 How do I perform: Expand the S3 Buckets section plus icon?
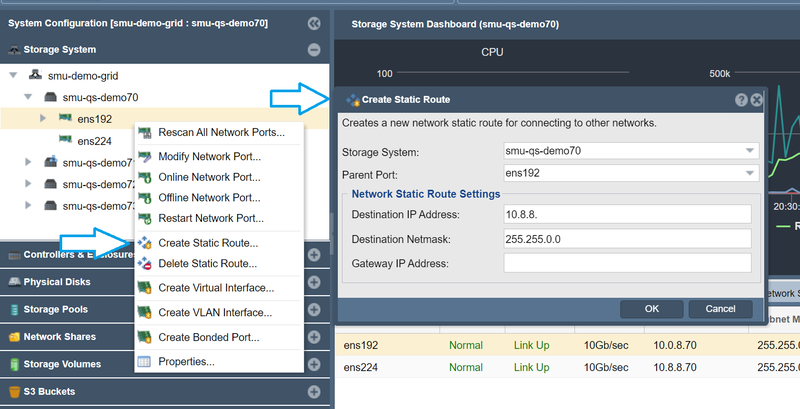(x=314, y=391)
